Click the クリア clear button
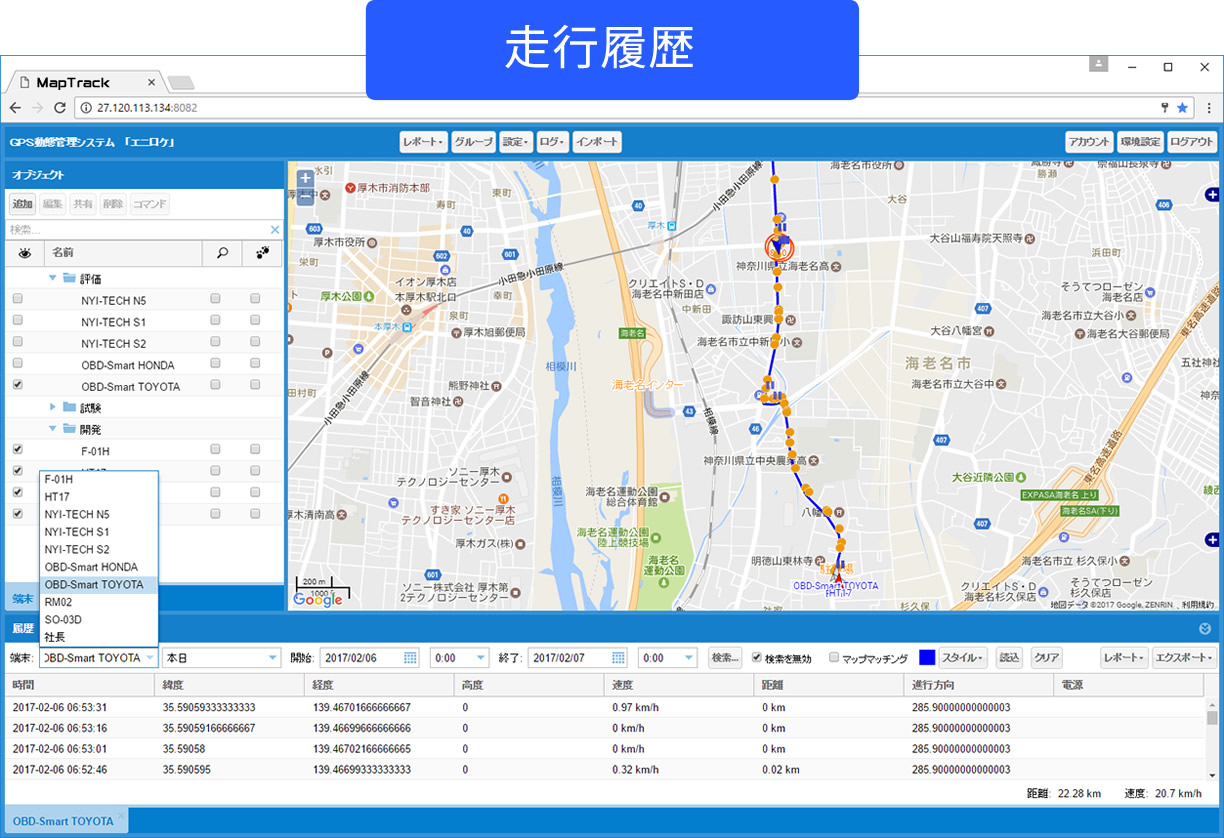This screenshot has width=1224, height=838. 1046,658
